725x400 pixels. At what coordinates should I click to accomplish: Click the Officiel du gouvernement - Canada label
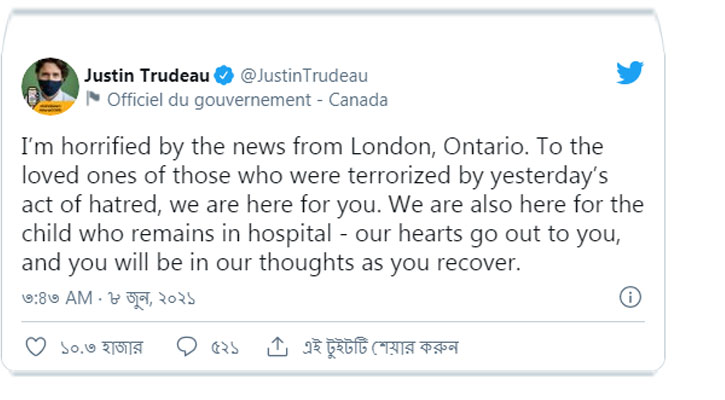(247, 100)
